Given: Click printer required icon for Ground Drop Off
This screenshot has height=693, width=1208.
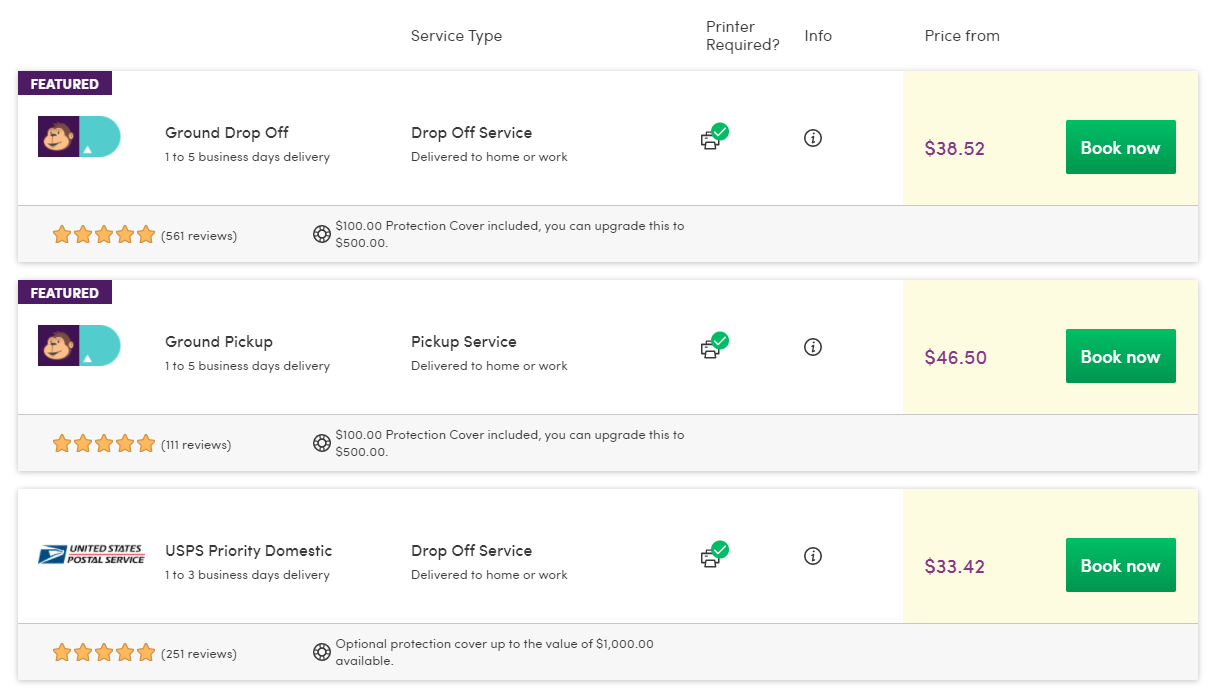Looking at the screenshot, I should tap(713, 137).
